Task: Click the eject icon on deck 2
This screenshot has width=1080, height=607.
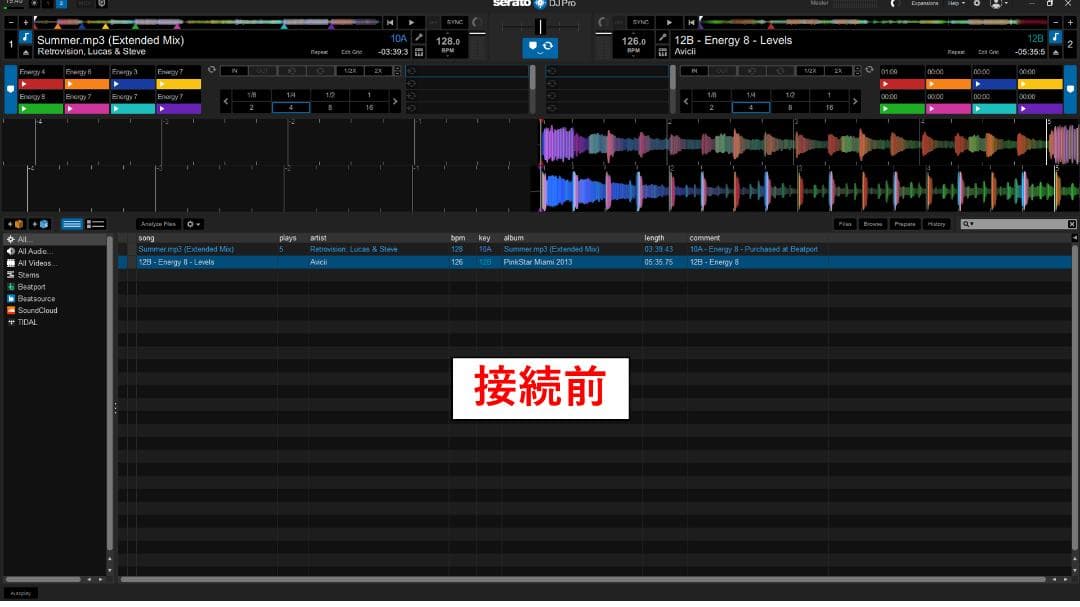Action: click(1055, 50)
